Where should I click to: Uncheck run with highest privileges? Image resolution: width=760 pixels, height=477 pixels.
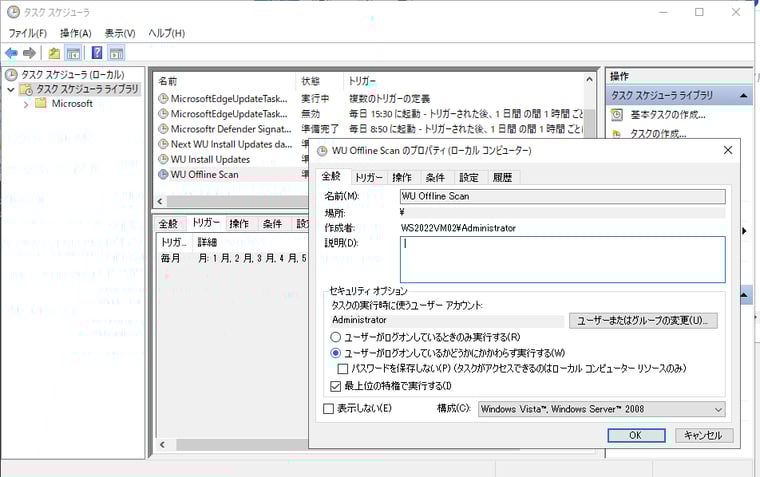tap(335, 386)
